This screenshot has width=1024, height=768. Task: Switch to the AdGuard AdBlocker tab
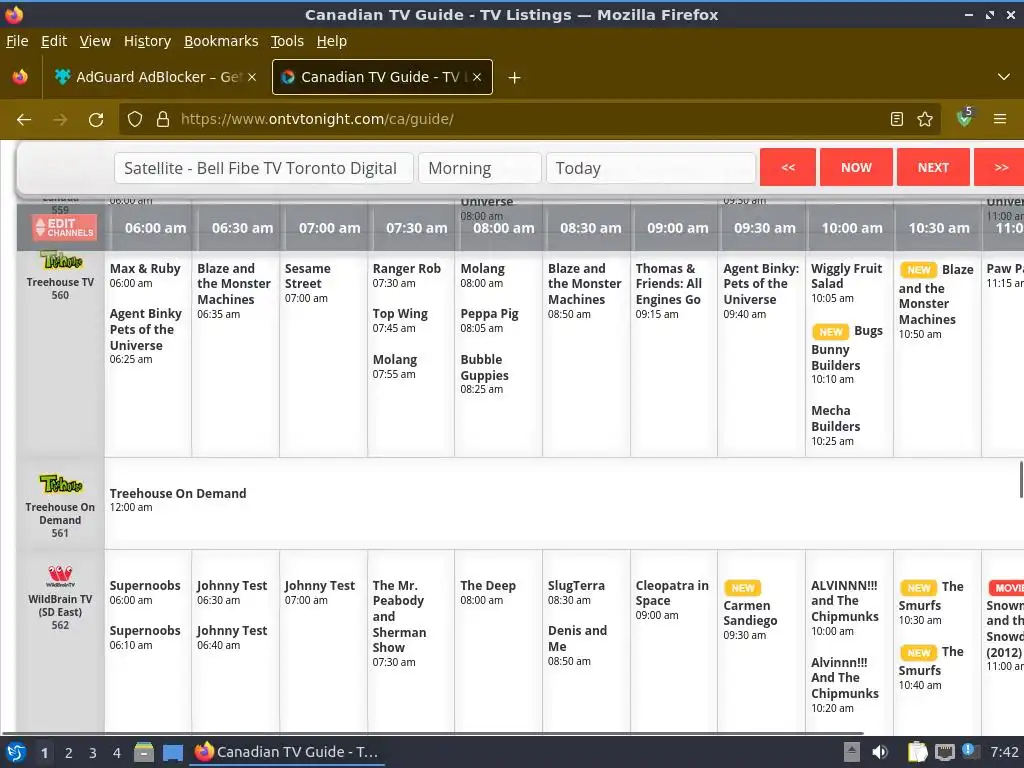(x=156, y=77)
